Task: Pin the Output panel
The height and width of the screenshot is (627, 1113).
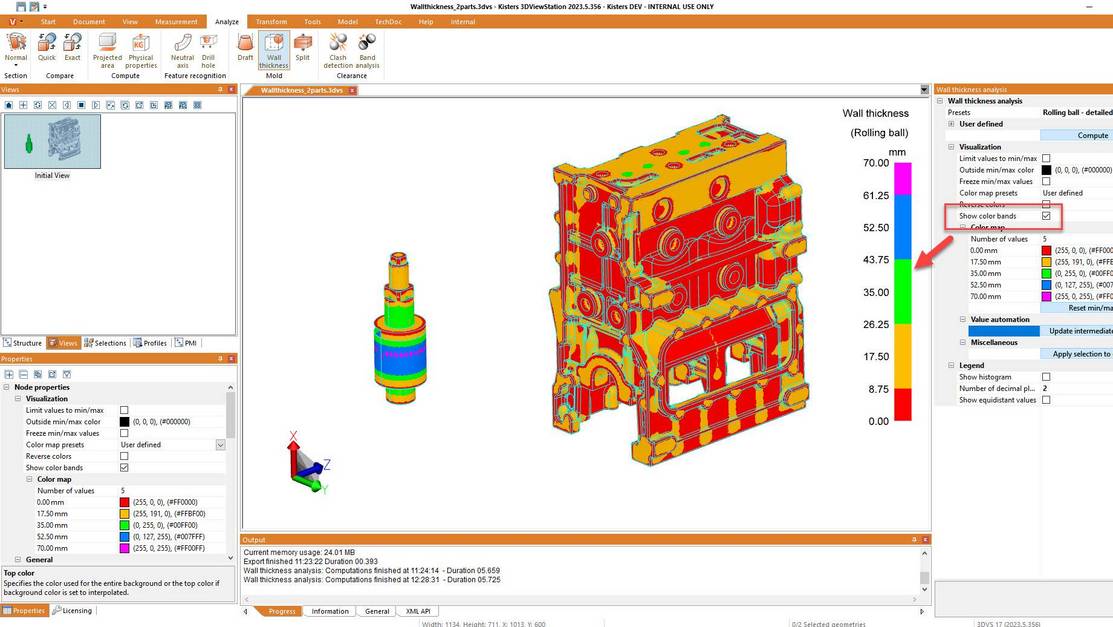Action: (914, 540)
